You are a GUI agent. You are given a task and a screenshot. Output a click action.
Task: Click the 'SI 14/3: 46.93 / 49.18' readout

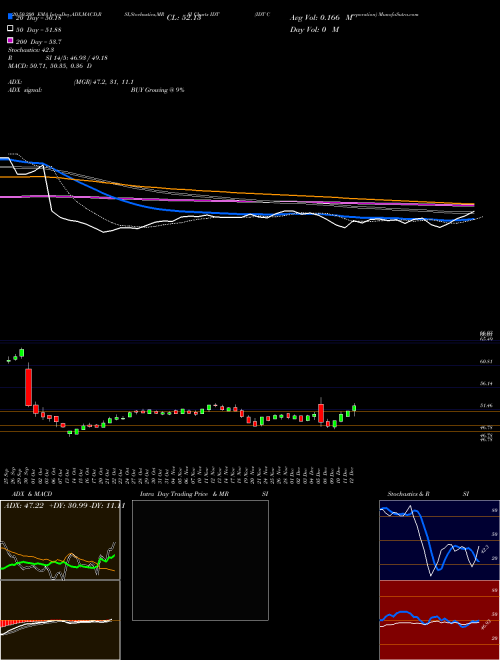76,58
